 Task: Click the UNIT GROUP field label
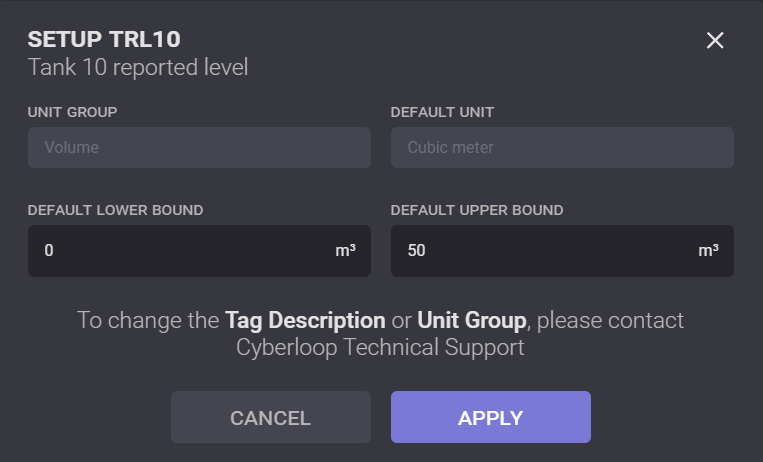pyautogui.click(x=72, y=111)
